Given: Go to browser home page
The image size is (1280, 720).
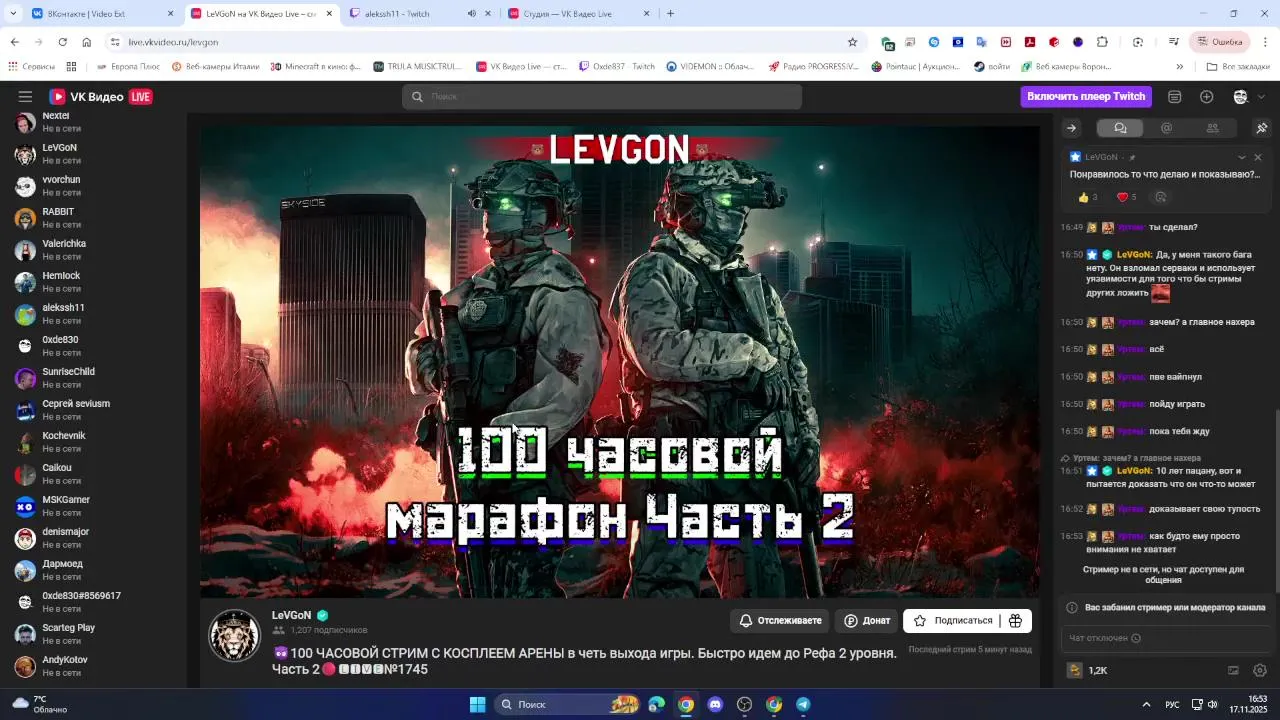Looking at the screenshot, I should 87,42.
